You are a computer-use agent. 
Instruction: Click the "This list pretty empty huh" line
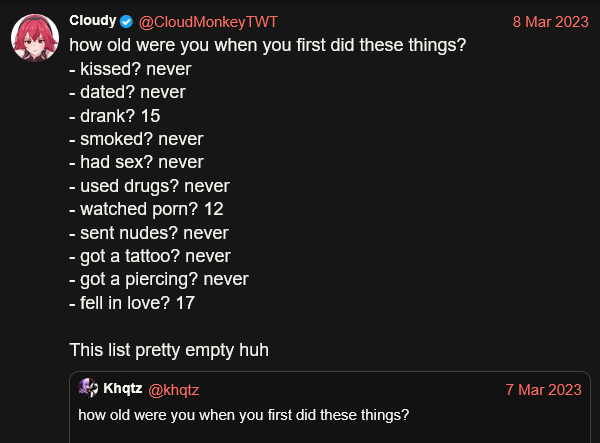(169, 350)
